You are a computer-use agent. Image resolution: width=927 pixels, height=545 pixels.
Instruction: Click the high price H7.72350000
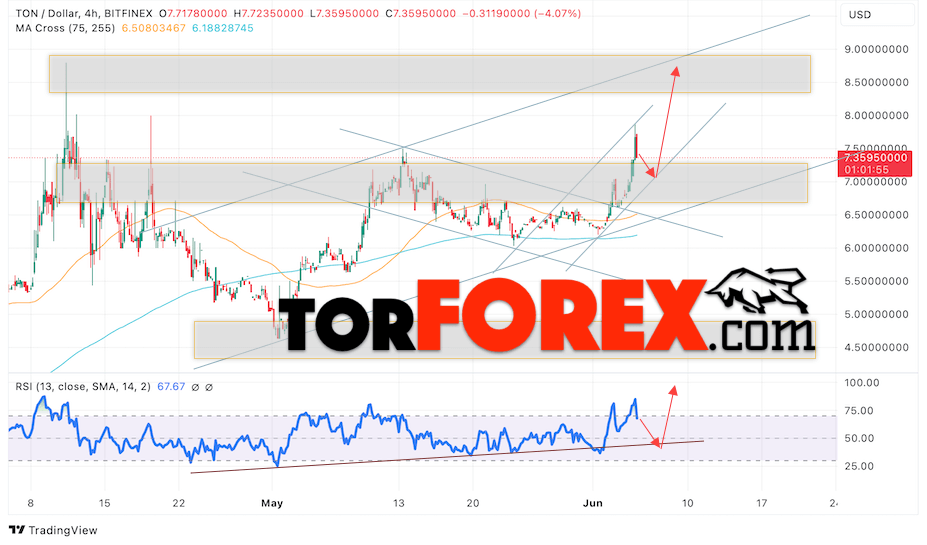point(268,13)
